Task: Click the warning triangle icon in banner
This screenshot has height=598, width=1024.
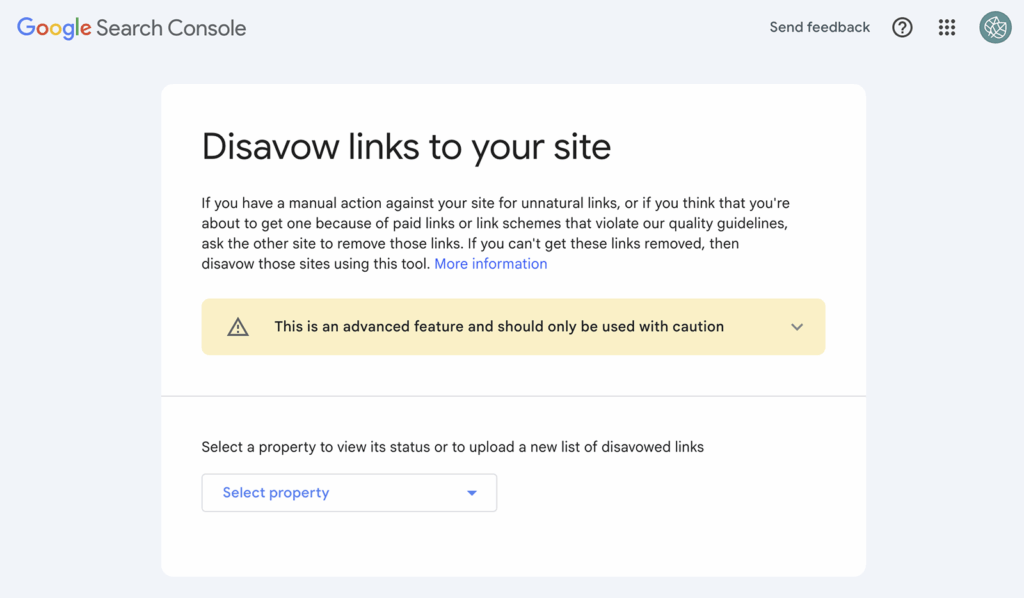Action: pyautogui.click(x=238, y=327)
